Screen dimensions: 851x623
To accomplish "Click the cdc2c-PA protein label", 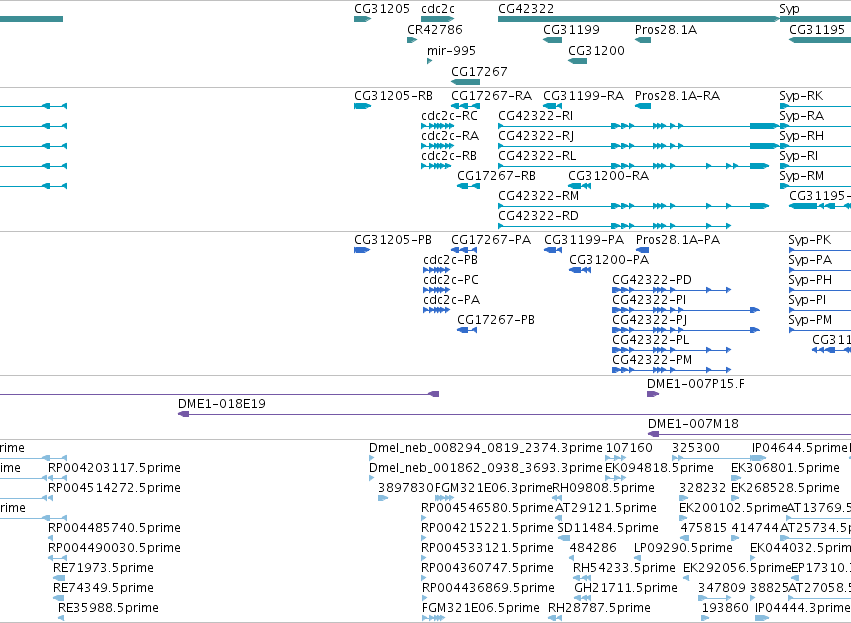I will click(x=451, y=300).
